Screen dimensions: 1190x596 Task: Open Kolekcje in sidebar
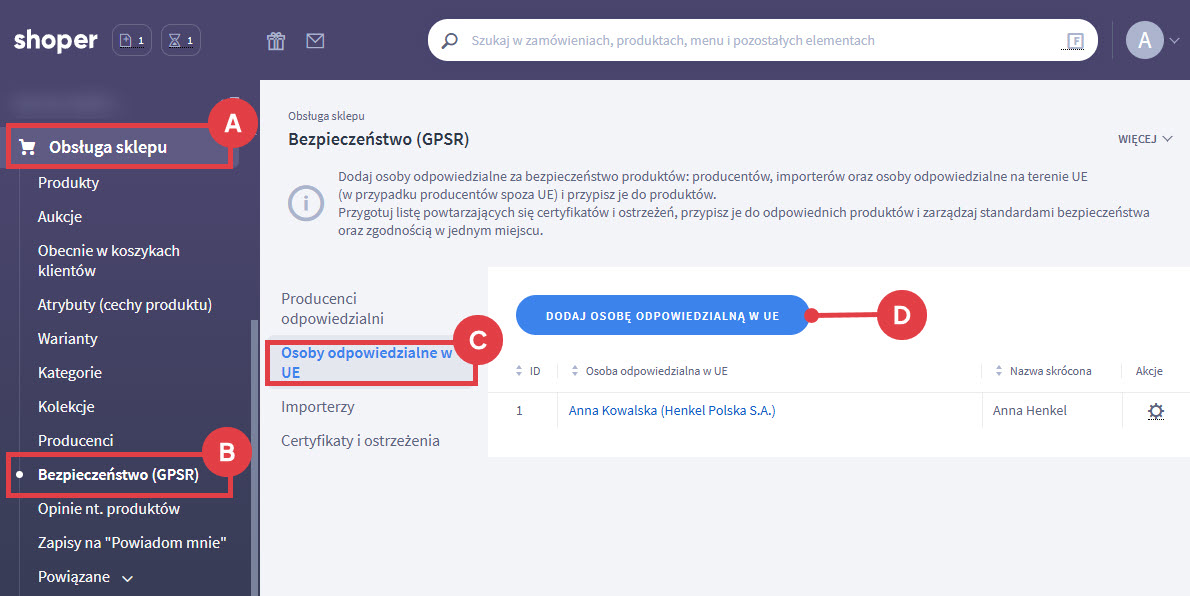click(66, 407)
